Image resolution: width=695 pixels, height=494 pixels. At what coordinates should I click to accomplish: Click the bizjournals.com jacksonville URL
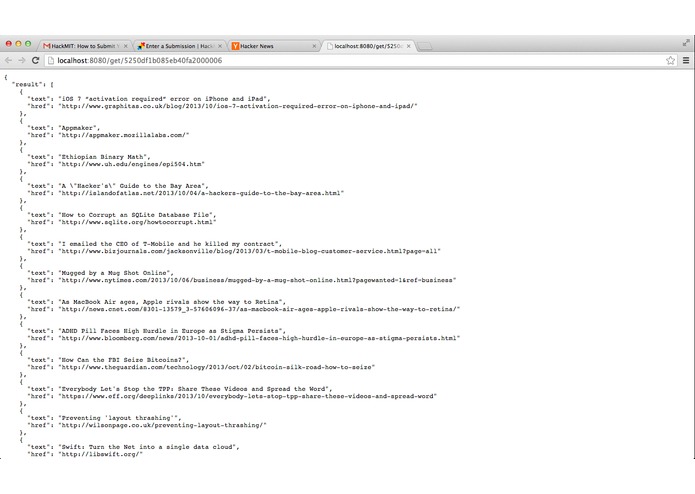[x=250, y=251]
